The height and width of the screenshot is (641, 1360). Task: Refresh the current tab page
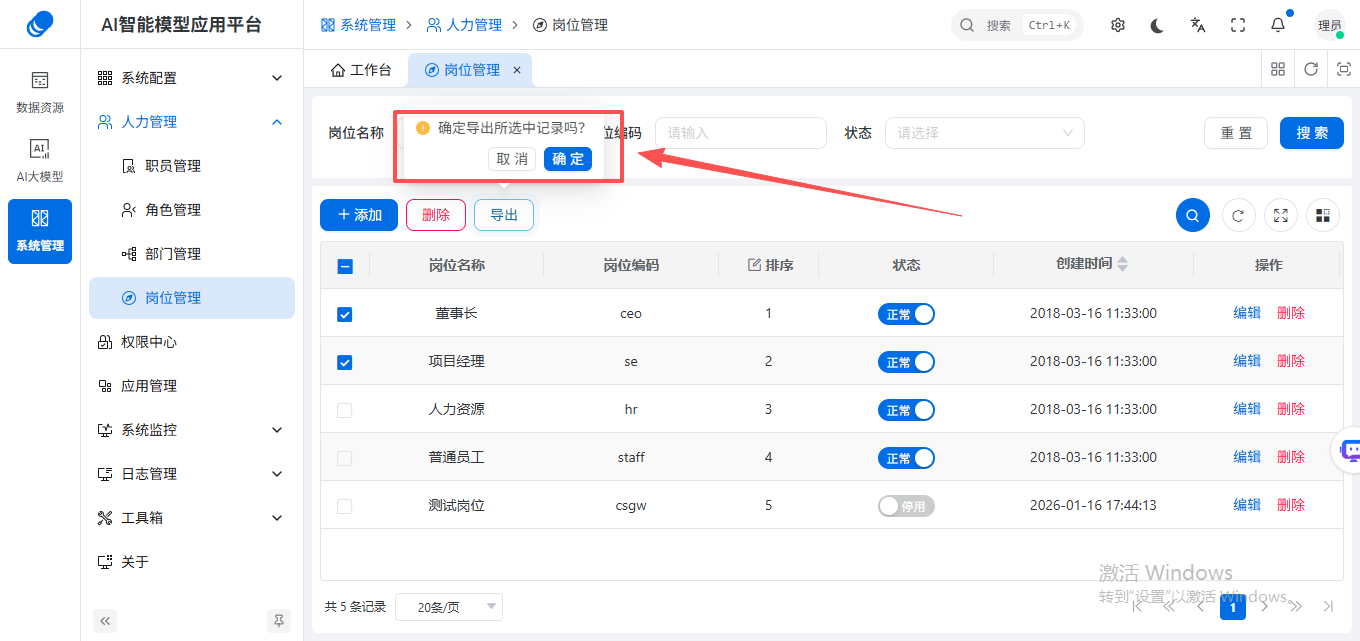tap(1311, 69)
